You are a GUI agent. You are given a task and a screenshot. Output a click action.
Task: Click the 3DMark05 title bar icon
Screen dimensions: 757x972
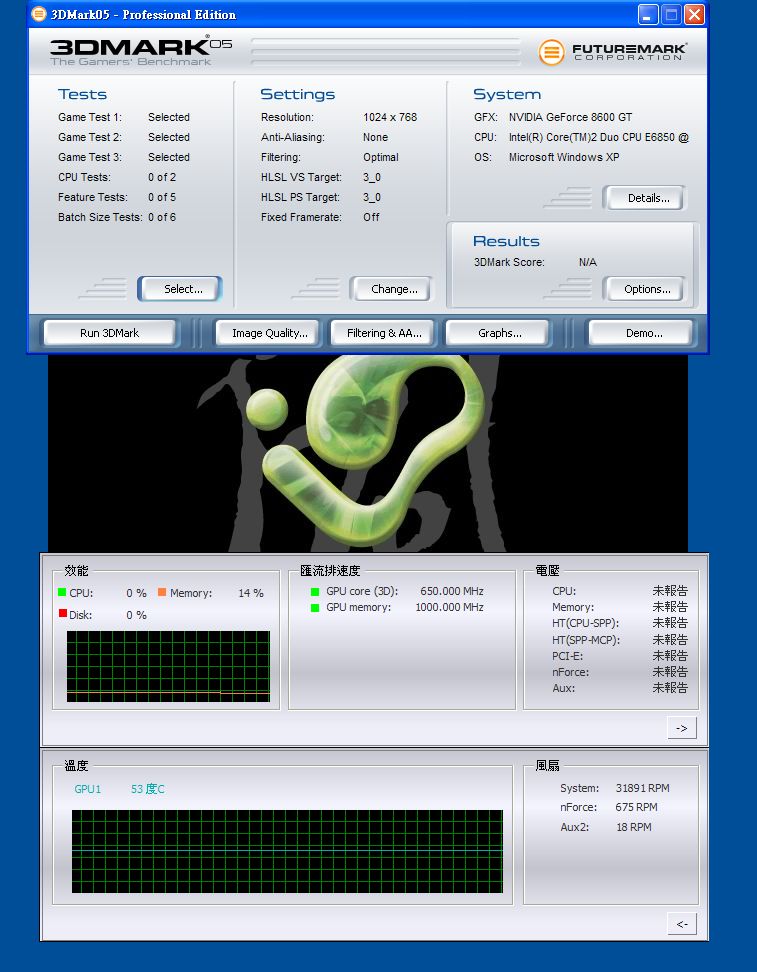pos(39,14)
